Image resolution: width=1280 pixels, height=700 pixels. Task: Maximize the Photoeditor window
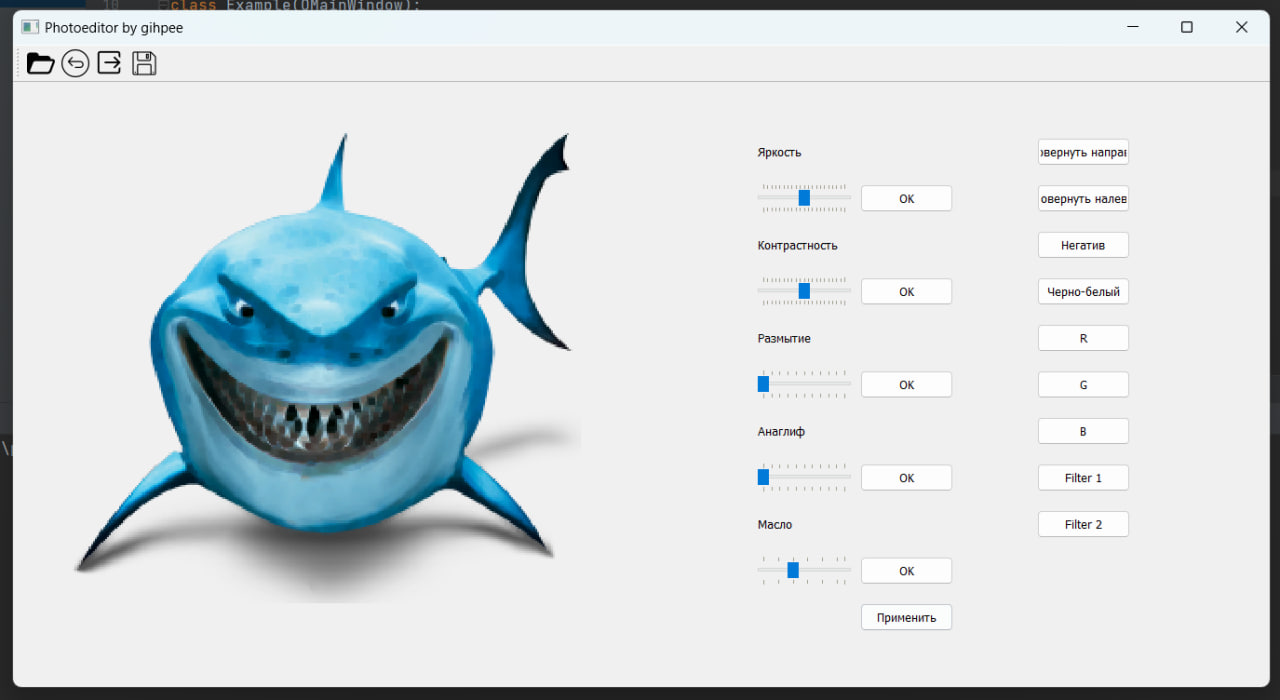pos(1187,27)
